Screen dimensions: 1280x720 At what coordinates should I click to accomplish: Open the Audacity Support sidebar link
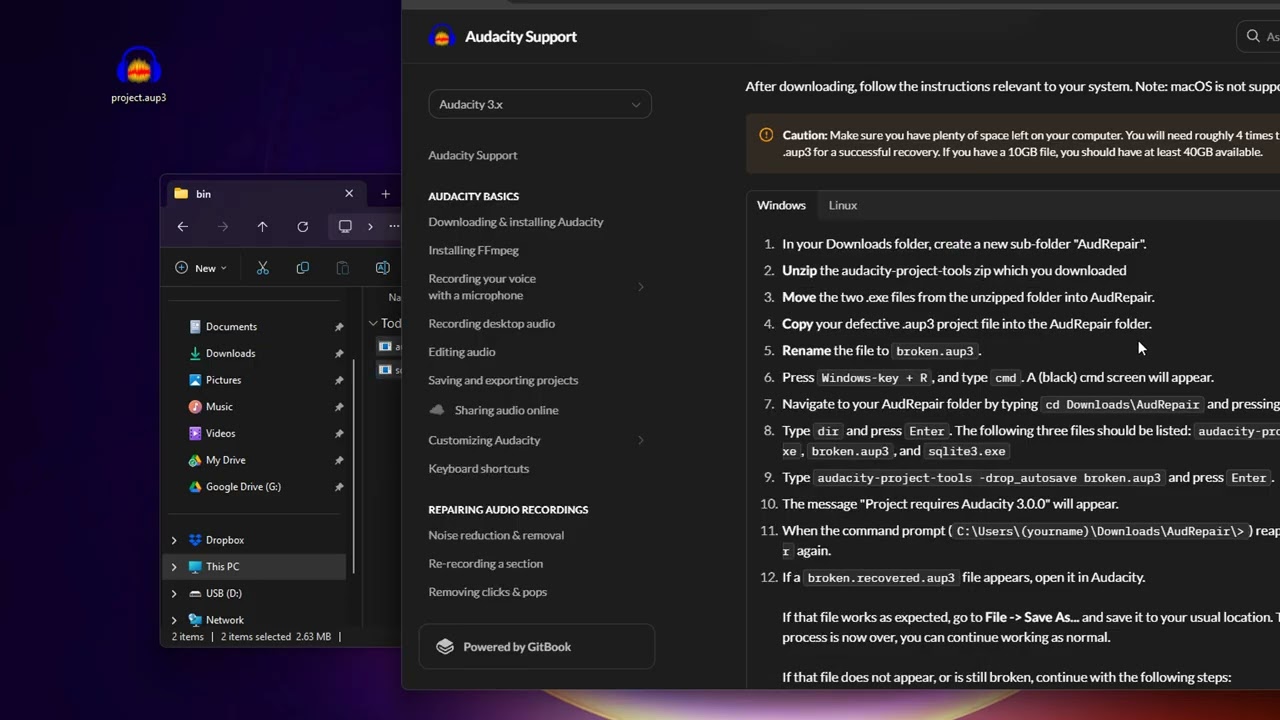pos(473,155)
